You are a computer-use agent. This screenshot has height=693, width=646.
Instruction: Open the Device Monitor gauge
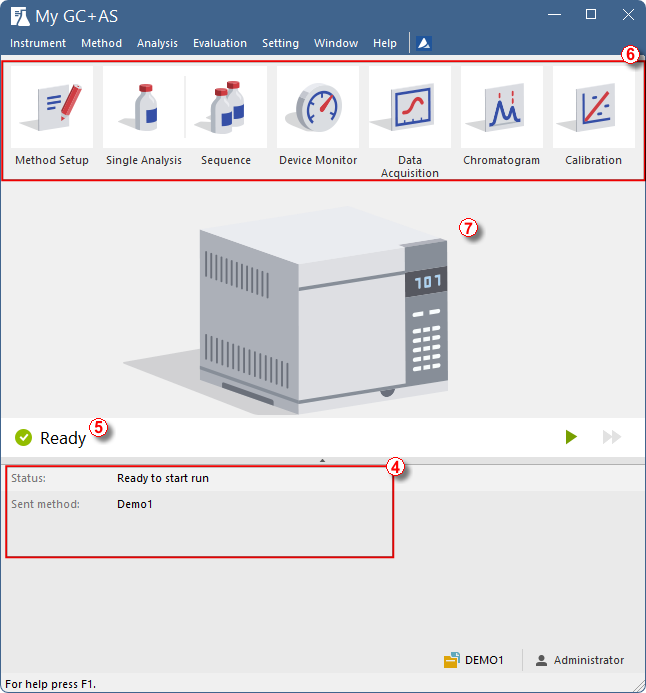coord(318,107)
